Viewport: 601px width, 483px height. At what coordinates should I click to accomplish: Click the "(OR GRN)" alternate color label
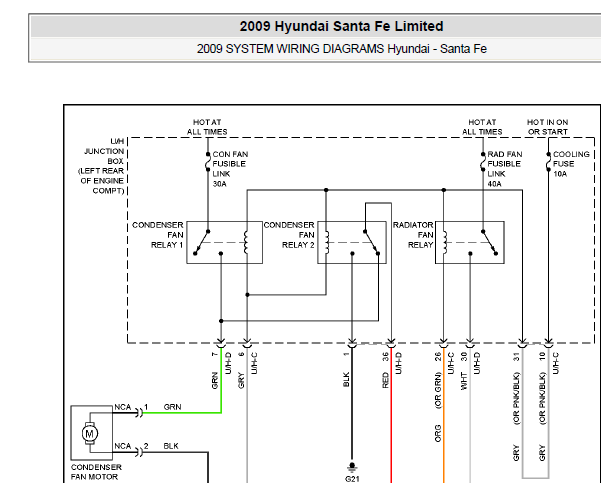point(438,390)
